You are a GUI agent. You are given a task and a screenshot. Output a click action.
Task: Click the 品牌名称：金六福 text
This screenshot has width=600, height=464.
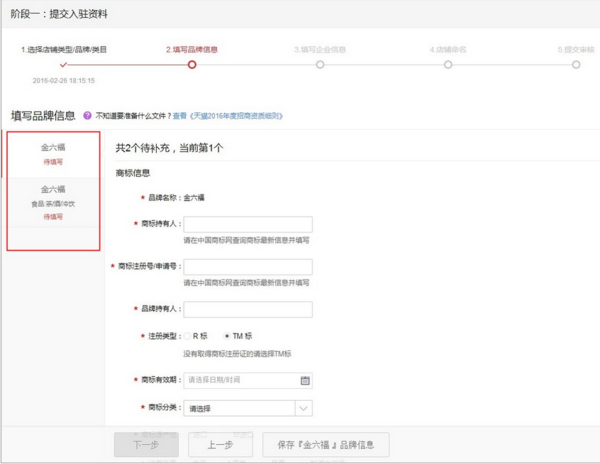coord(176,197)
